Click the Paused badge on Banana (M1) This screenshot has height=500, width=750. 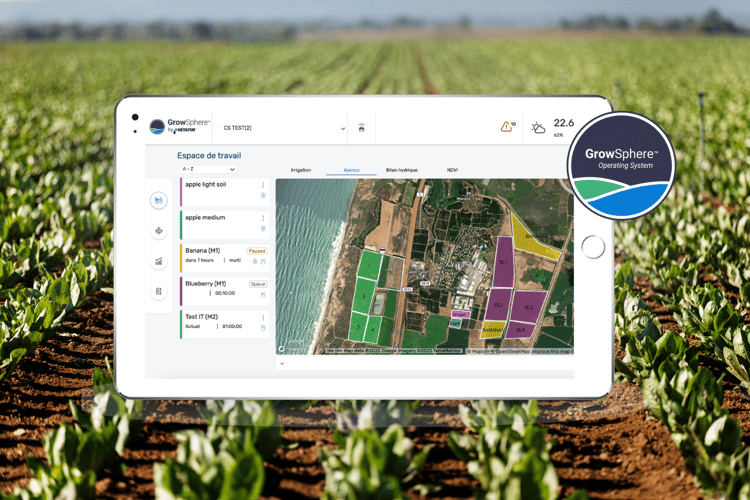(256, 251)
